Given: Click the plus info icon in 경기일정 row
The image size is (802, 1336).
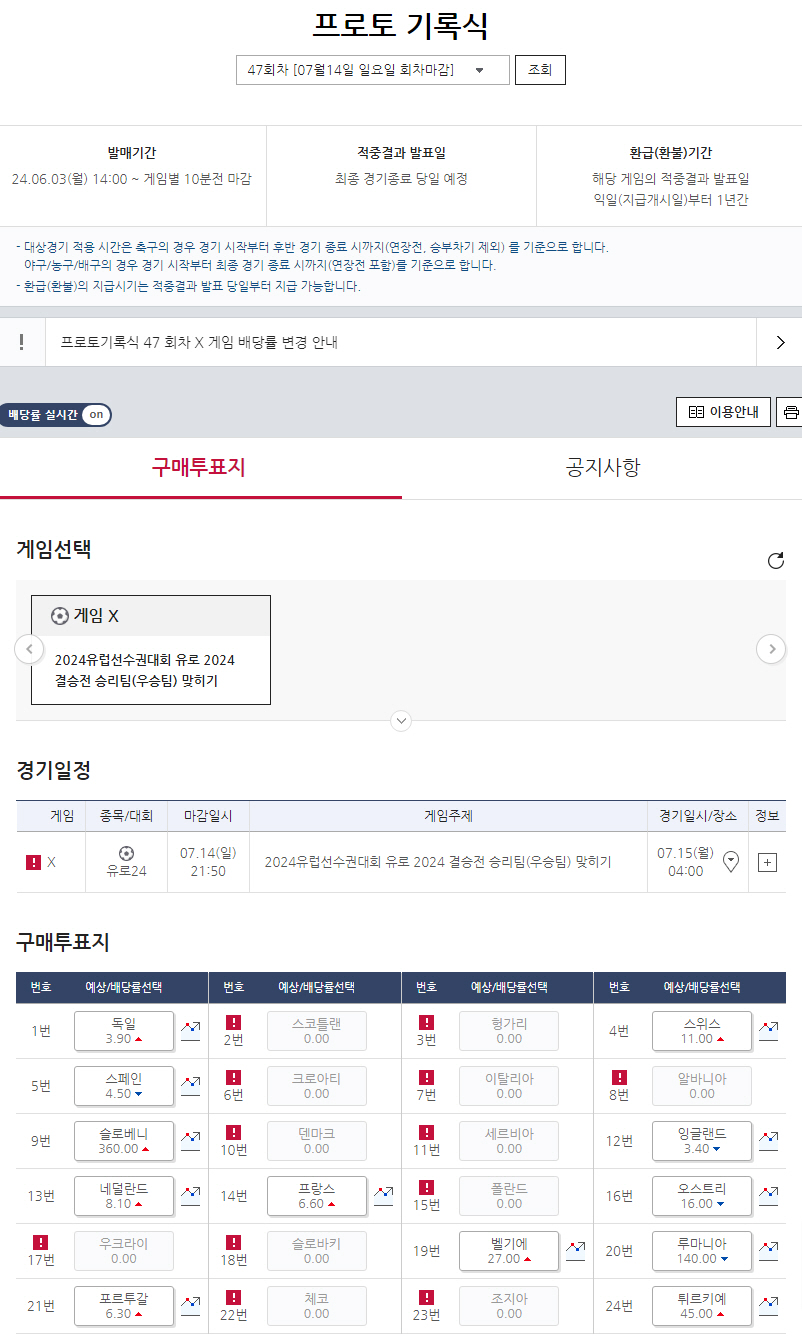Looking at the screenshot, I should tap(767, 862).
